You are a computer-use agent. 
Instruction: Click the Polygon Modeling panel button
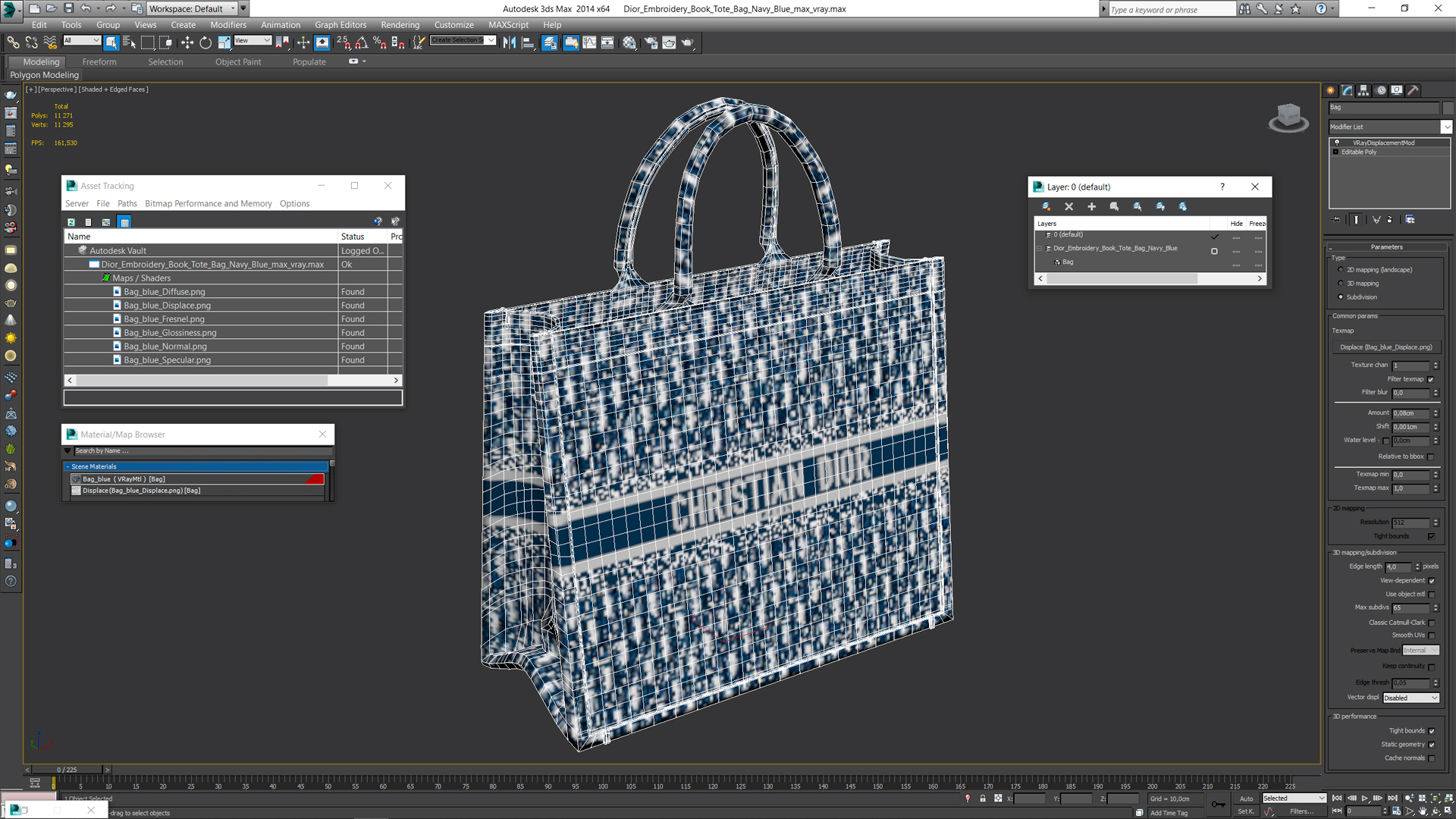[x=44, y=75]
